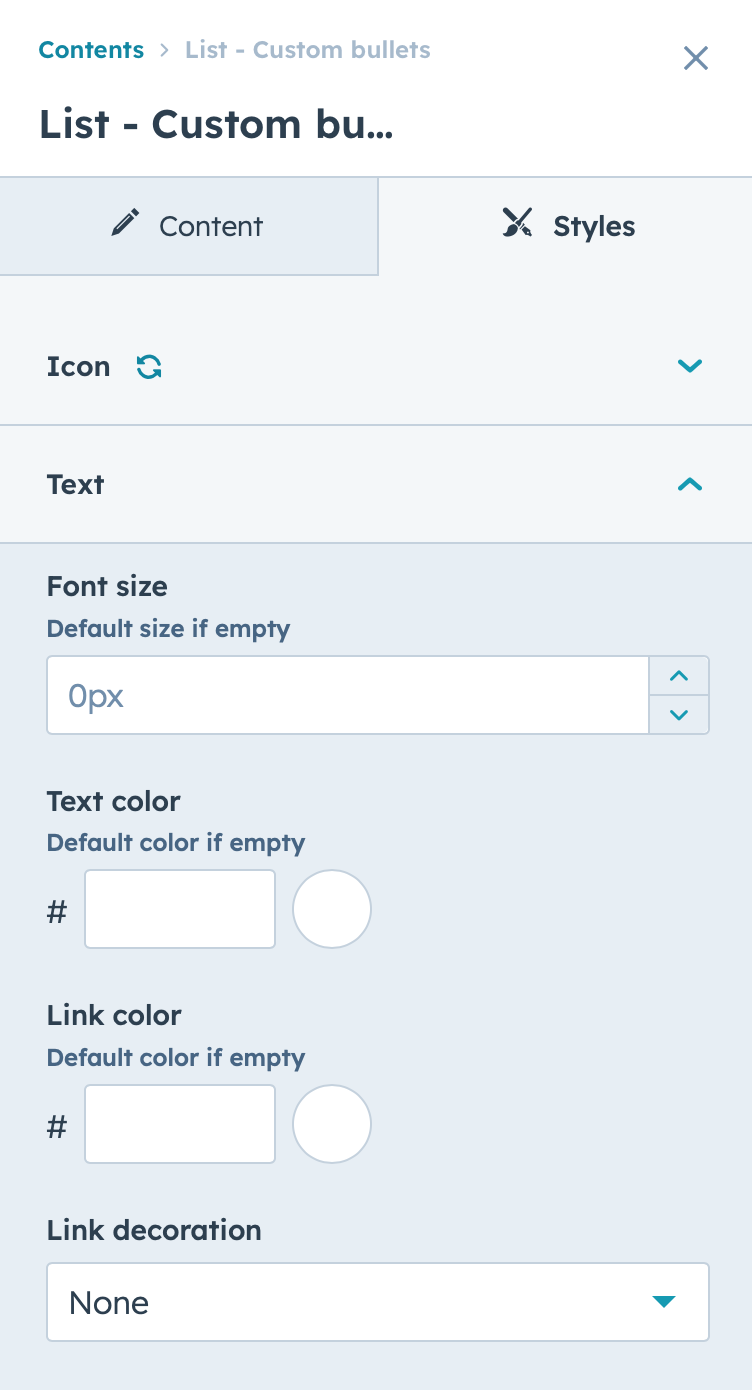Click the Icon section header label
752x1390 pixels.
pos(78,367)
